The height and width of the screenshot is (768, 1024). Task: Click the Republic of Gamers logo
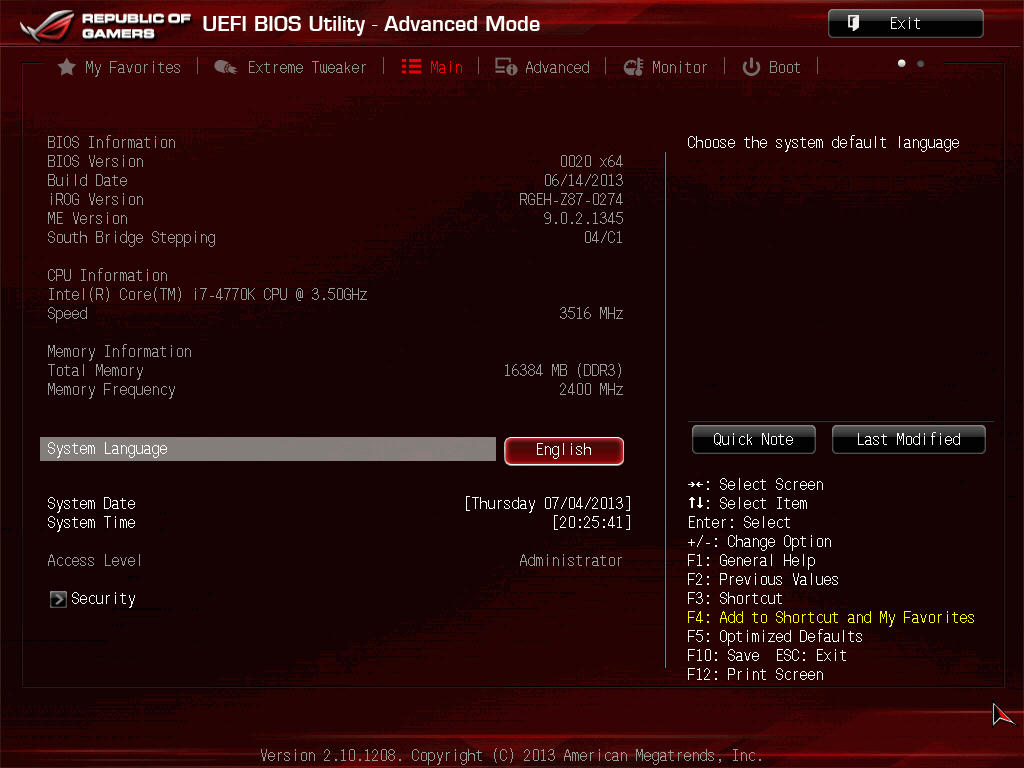[105, 25]
